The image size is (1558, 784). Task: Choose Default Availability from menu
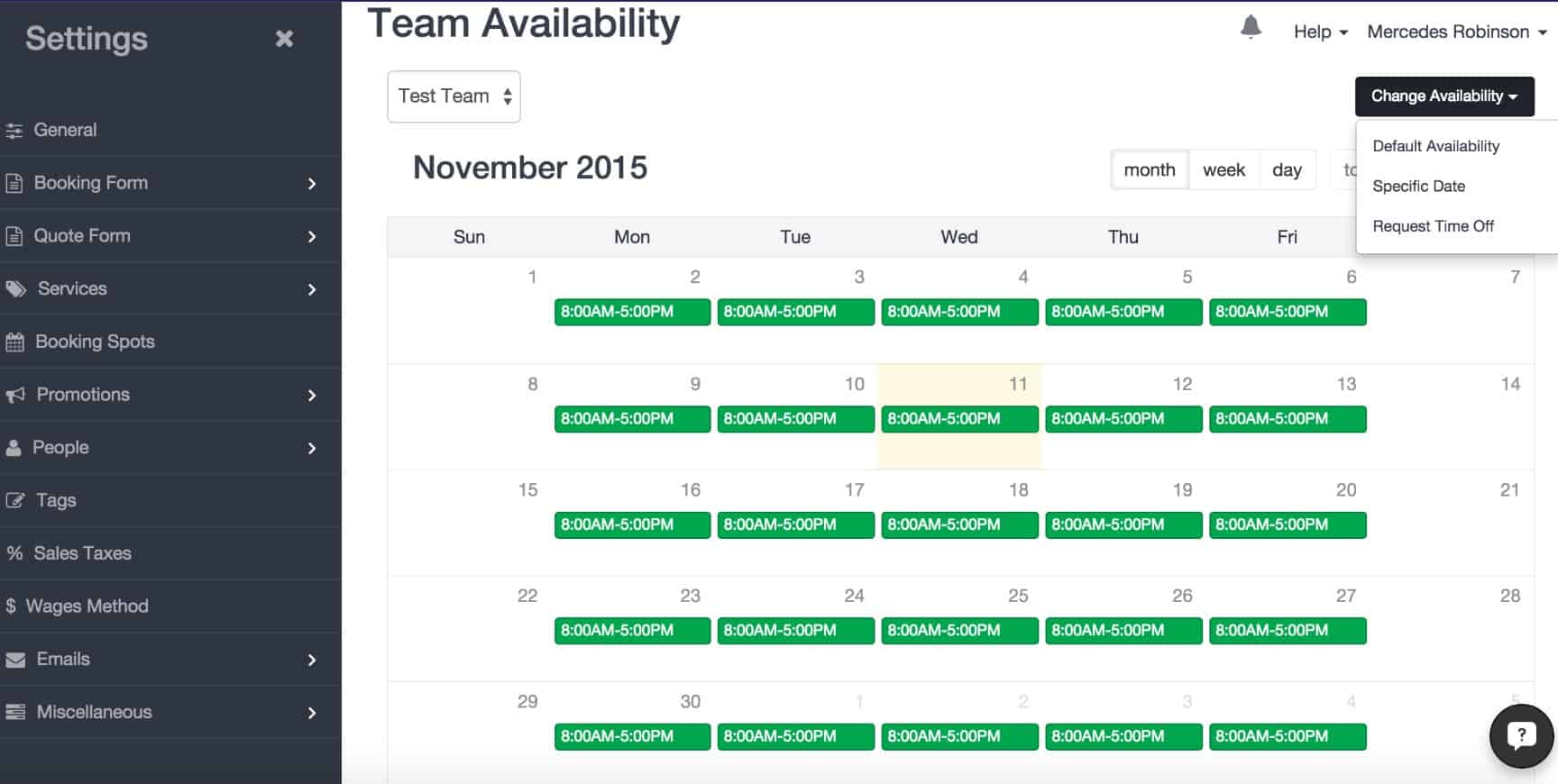[x=1435, y=146]
